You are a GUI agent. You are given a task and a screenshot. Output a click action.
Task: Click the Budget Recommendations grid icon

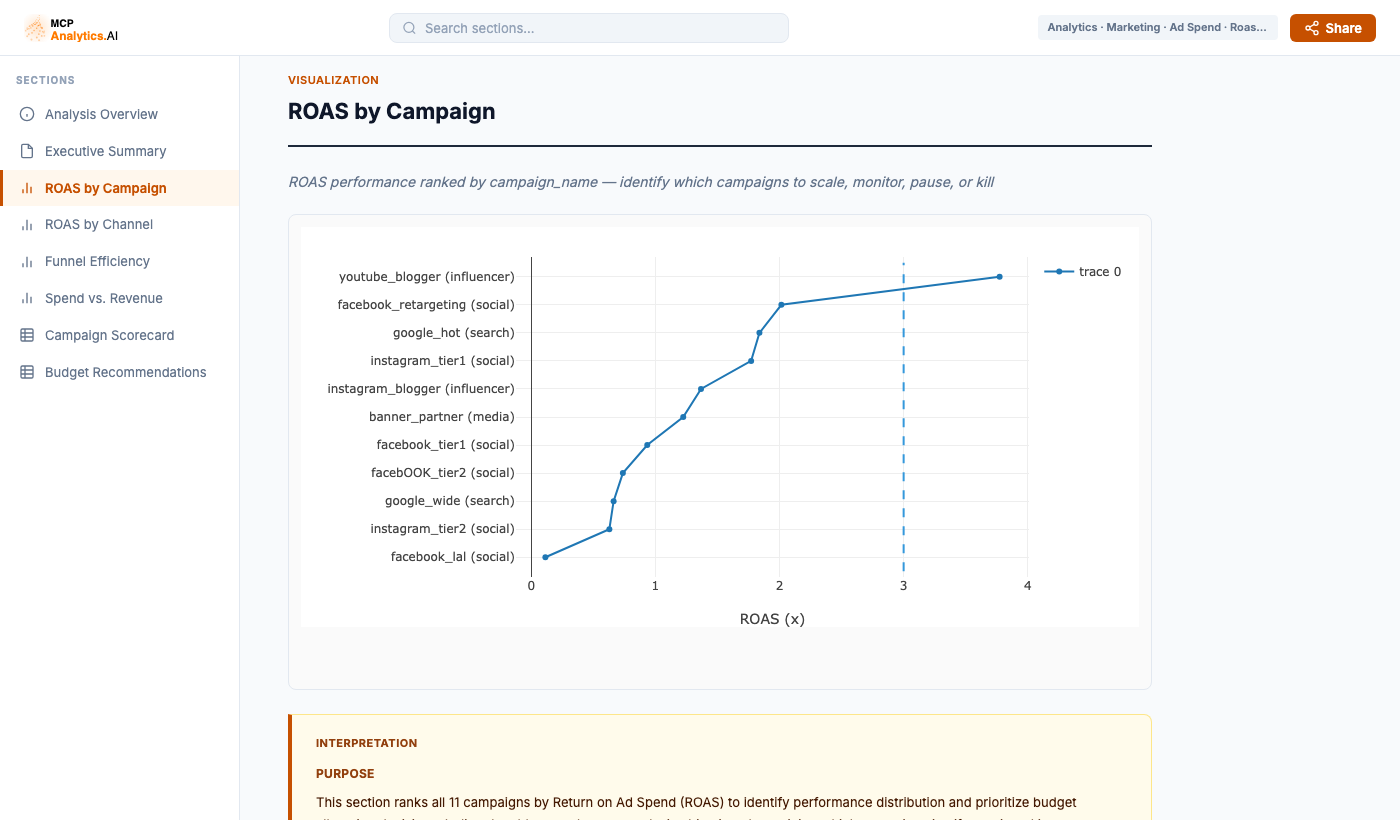coord(28,372)
